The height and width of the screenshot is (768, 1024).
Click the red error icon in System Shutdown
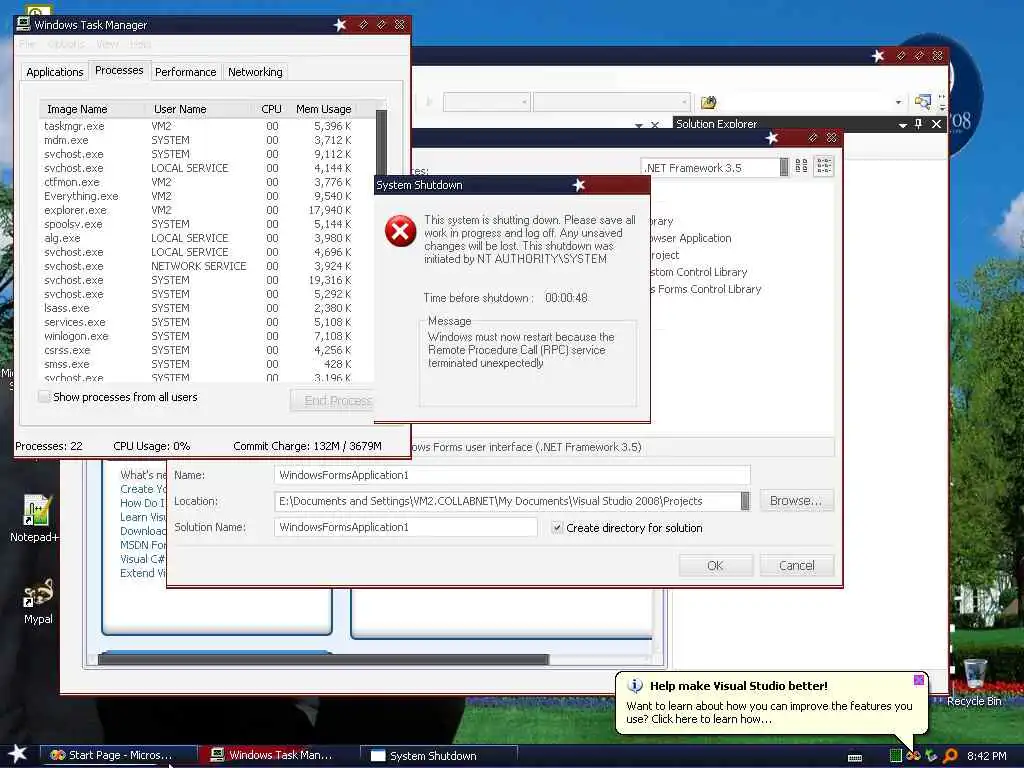[400, 231]
